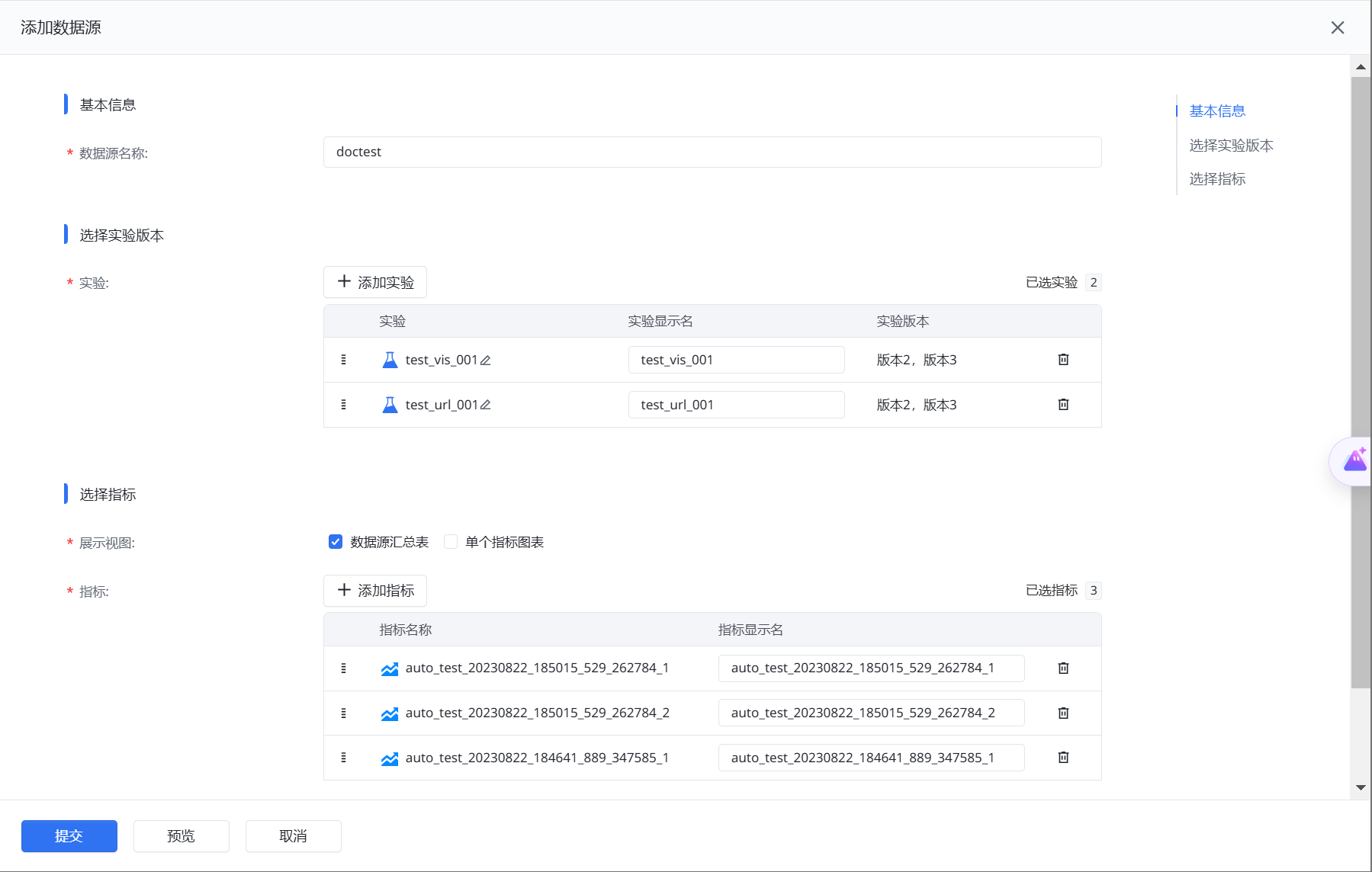Click drag handle for metric 185015_529_262784_2
The width and height of the screenshot is (1372, 872).
pos(343,713)
